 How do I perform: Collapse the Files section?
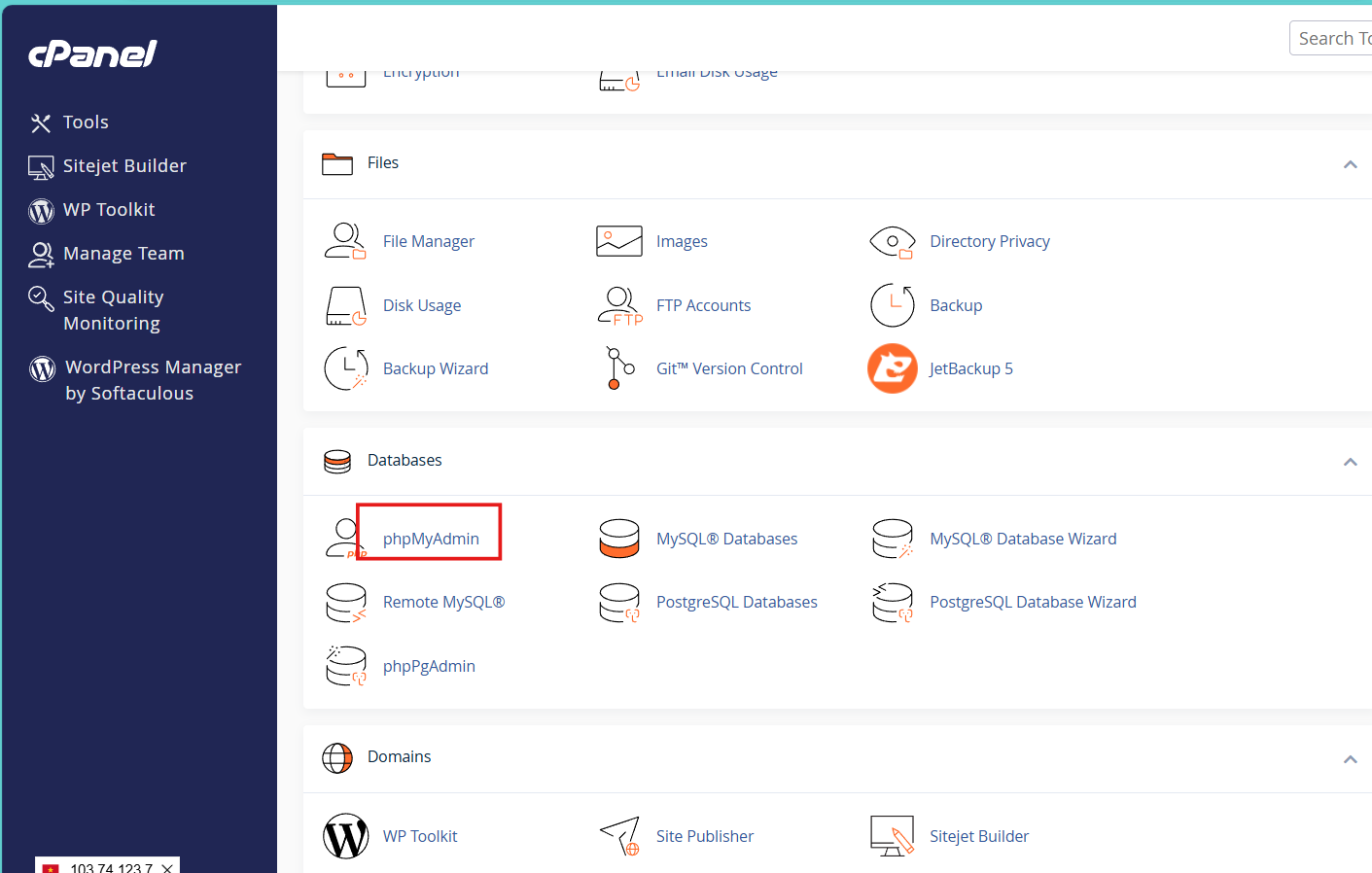coord(1350,164)
